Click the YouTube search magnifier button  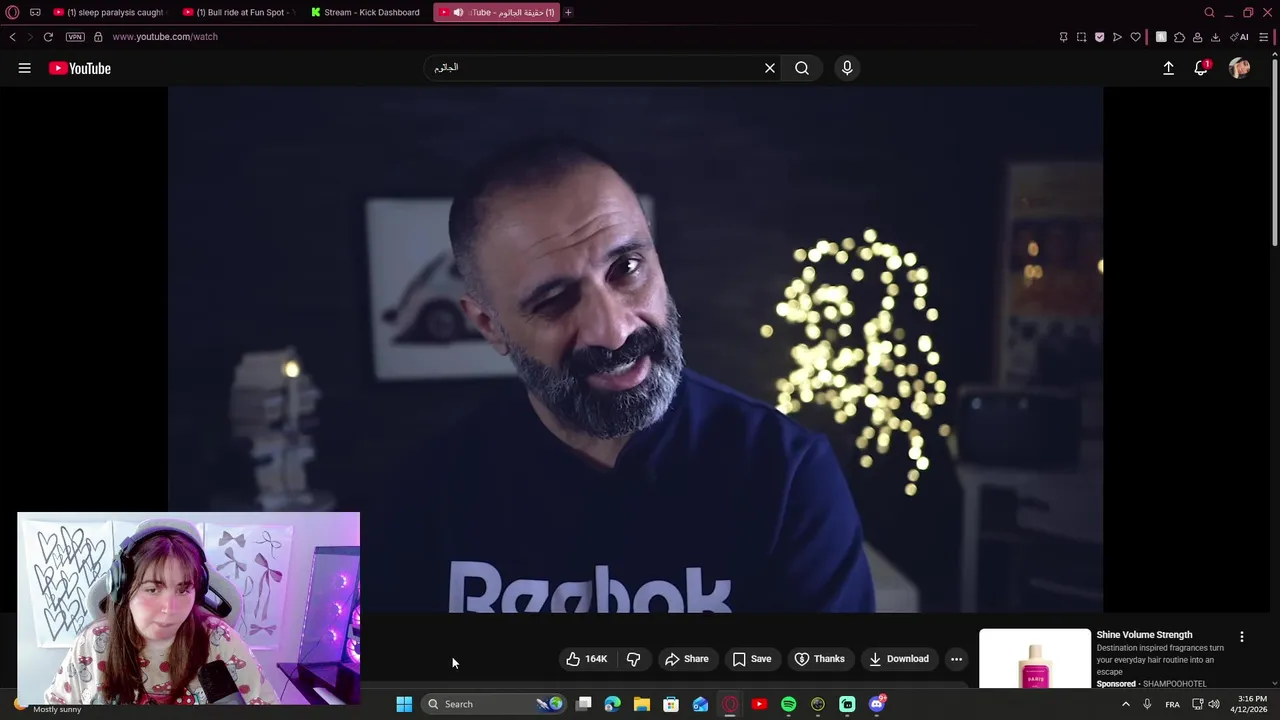pos(802,68)
